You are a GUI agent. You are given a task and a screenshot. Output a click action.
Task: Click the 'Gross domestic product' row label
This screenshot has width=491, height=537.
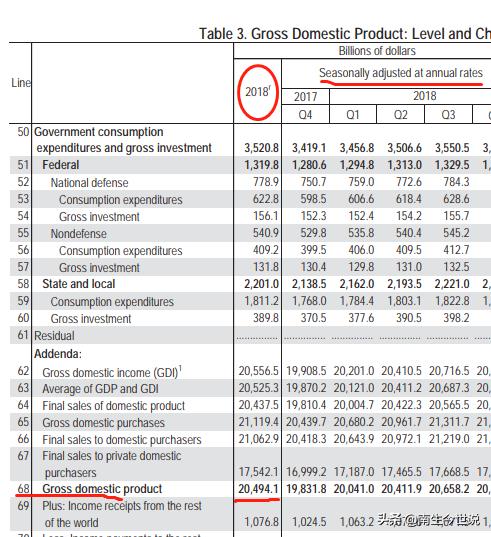tap(102, 489)
